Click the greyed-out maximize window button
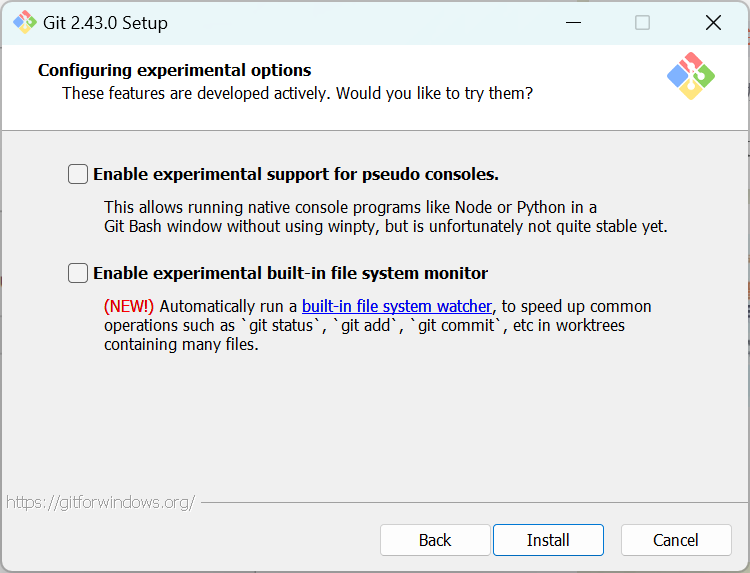This screenshot has height=573, width=750. [642, 22]
